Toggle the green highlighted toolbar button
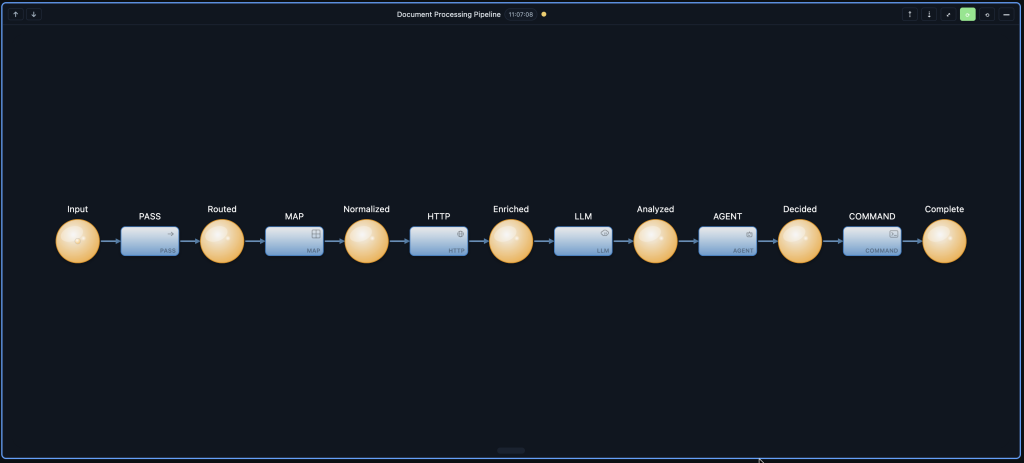This screenshot has height=463, width=1024. click(x=967, y=15)
